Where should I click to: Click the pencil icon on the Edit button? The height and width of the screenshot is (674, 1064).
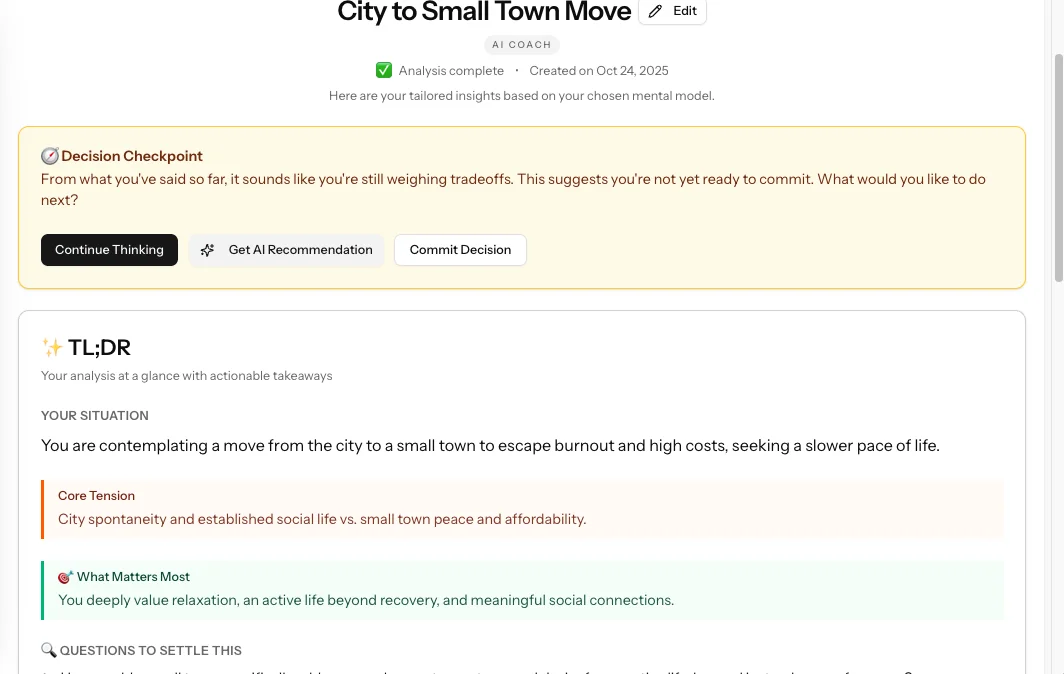click(656, 11)
